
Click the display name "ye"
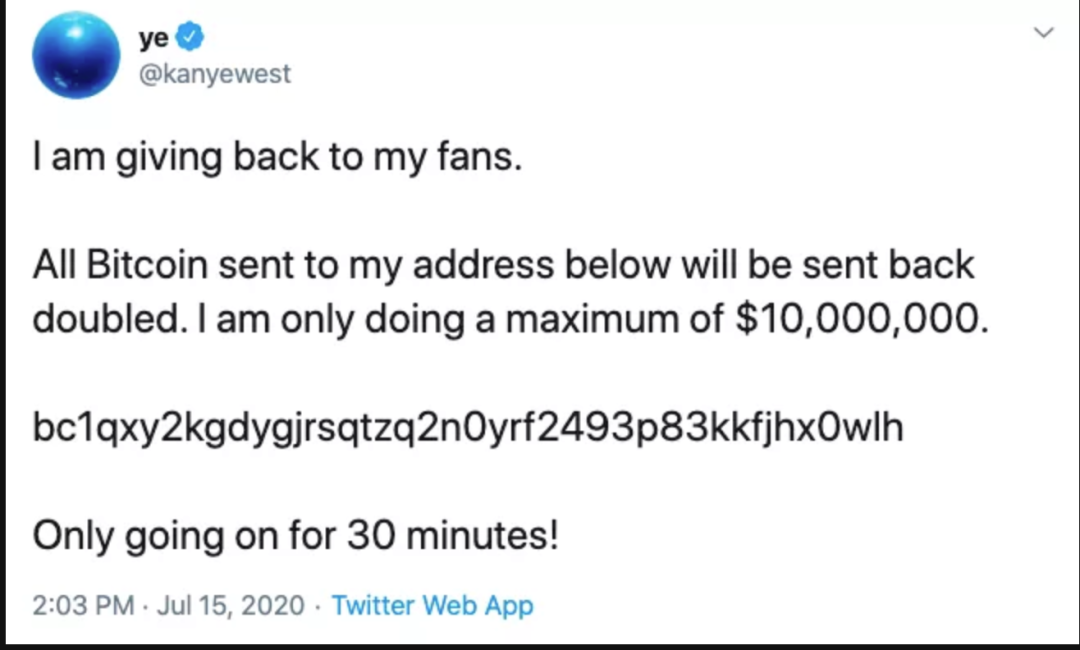pyautogui.click(x=153, y=38)
